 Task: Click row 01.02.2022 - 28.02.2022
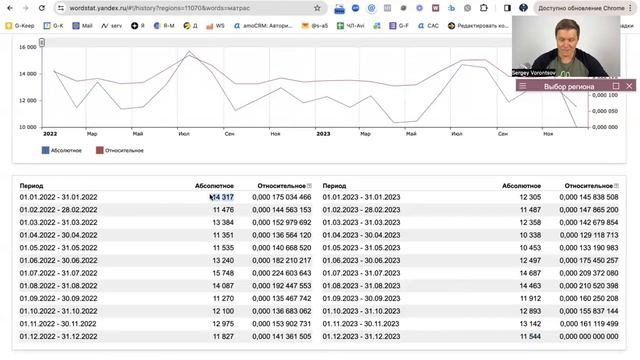point(165,210)
